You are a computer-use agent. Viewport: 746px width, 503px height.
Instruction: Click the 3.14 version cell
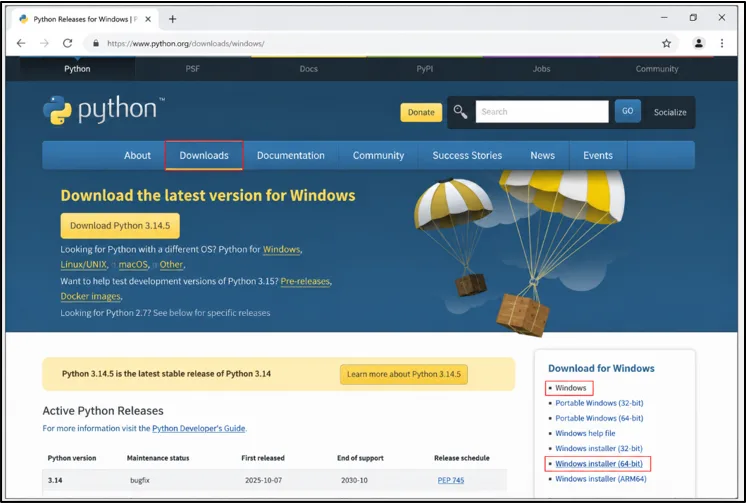pos(55,480)
